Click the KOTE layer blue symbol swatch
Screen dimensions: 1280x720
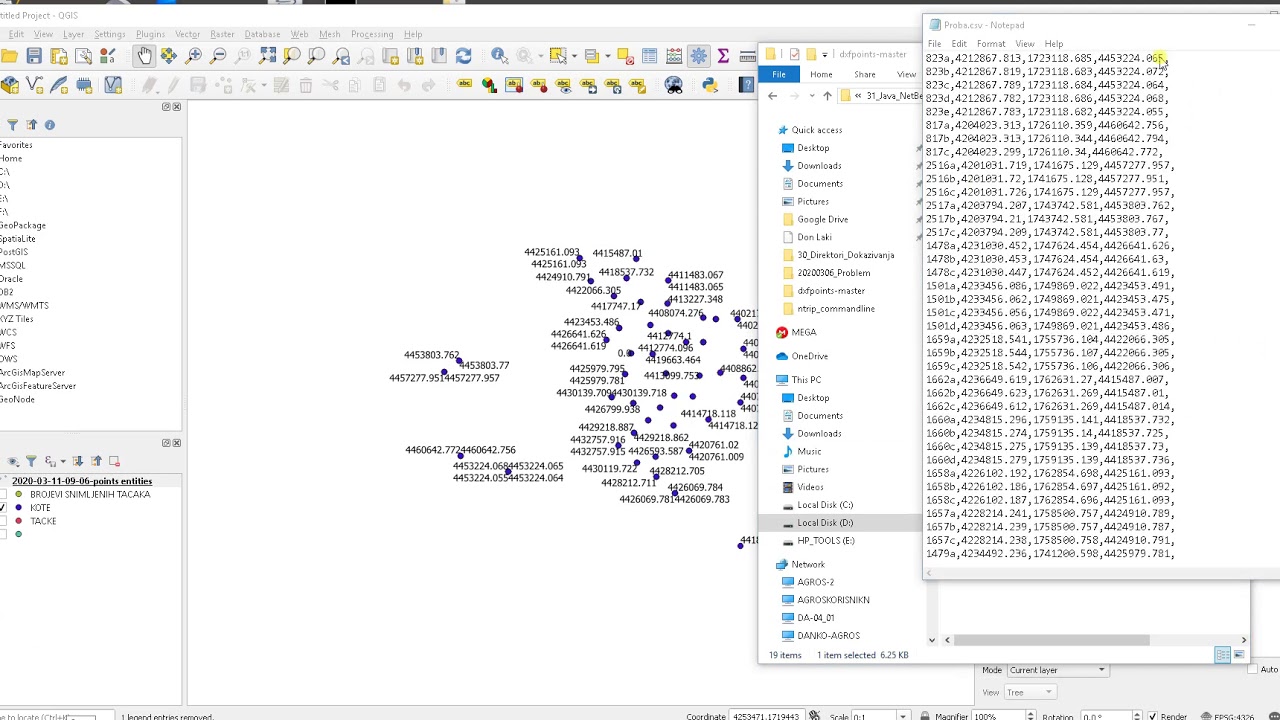click(x=18, y=508)
